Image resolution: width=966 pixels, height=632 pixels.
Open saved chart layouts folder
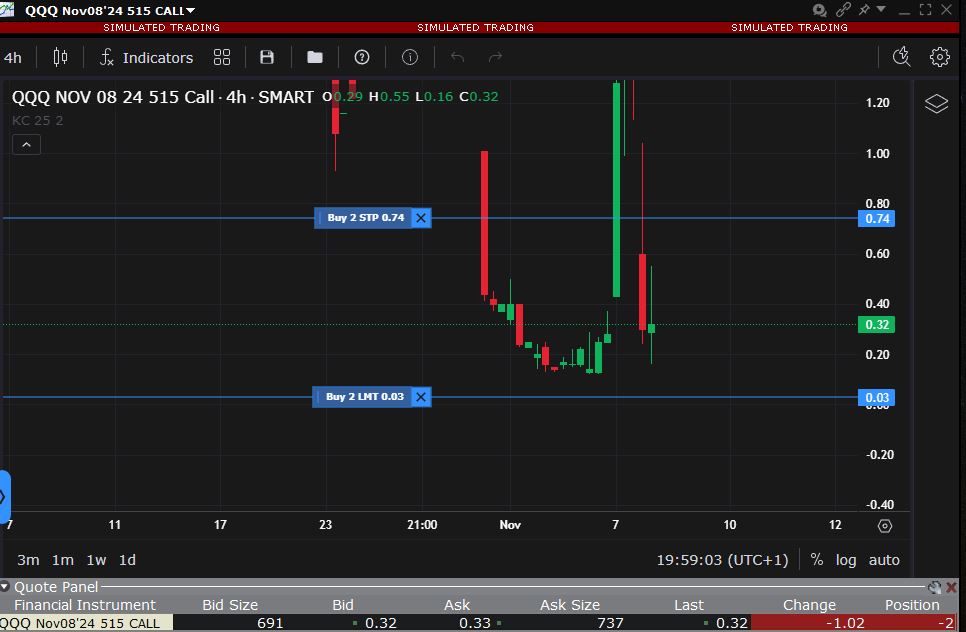pos(315,57)
